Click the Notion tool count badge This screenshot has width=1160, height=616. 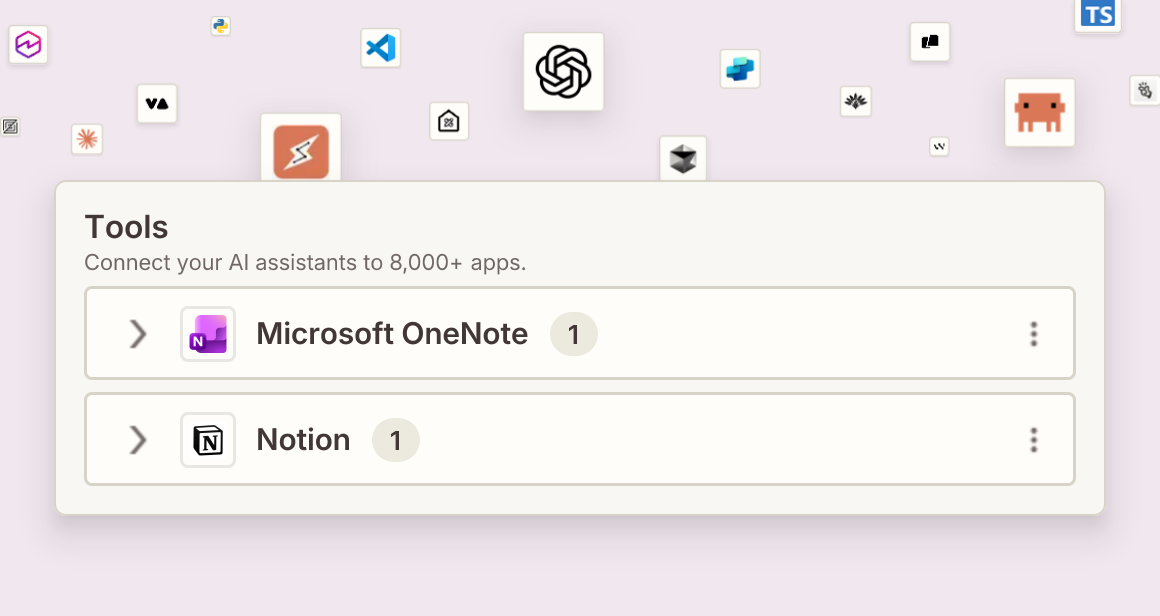(x=395, y=440)
